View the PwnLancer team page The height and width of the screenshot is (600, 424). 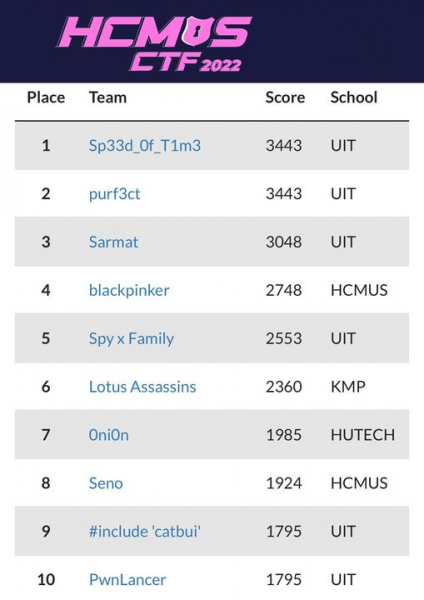pyautogui.click(x=127, y=580)
